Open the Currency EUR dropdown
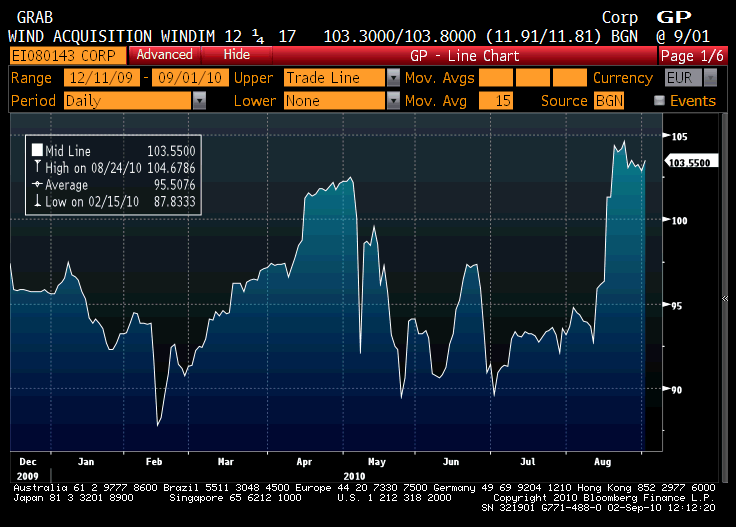Image resolution: width=736 pixels, height=527 pixels. coord(711,78)
